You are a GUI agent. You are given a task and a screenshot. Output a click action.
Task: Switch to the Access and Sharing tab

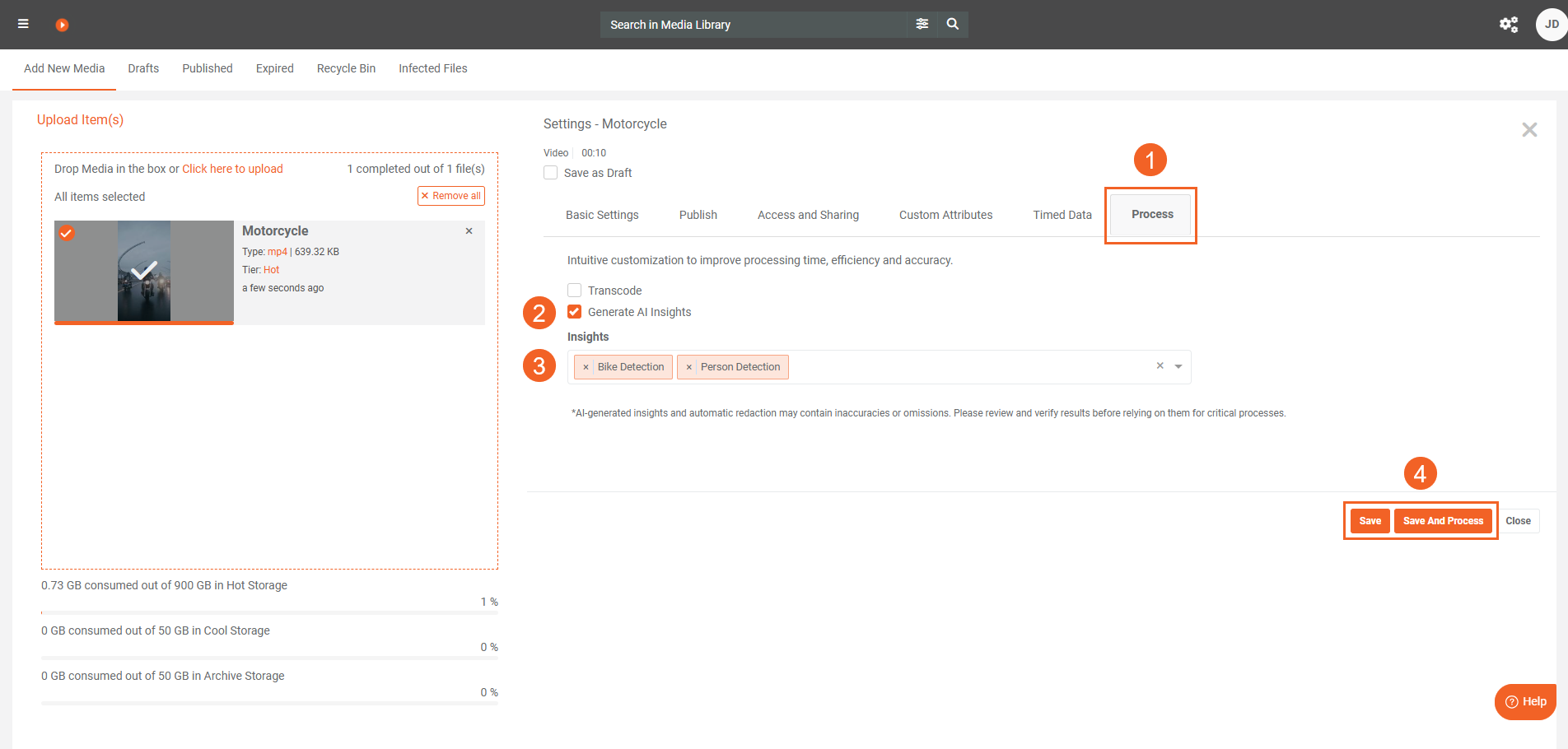[807, 215]
